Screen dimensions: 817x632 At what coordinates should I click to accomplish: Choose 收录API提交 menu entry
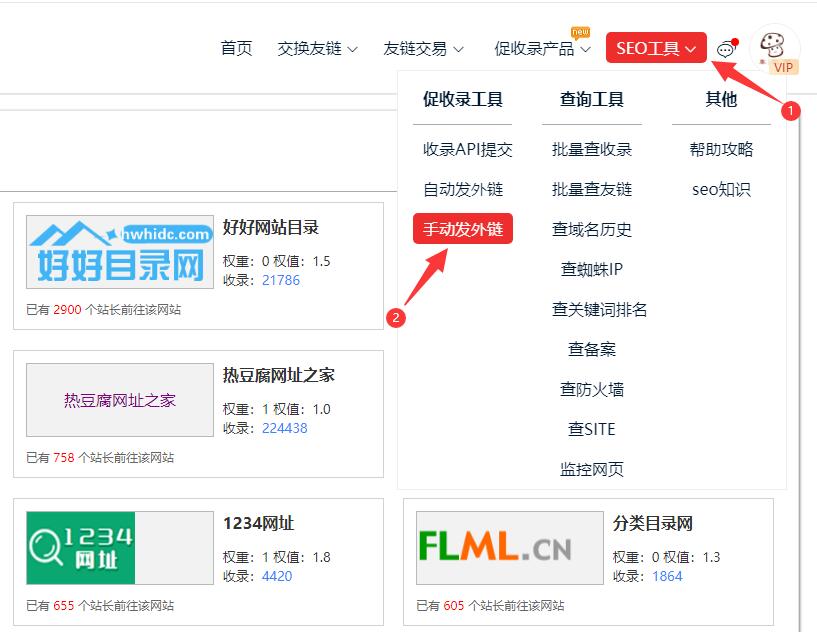click(467, 149)
